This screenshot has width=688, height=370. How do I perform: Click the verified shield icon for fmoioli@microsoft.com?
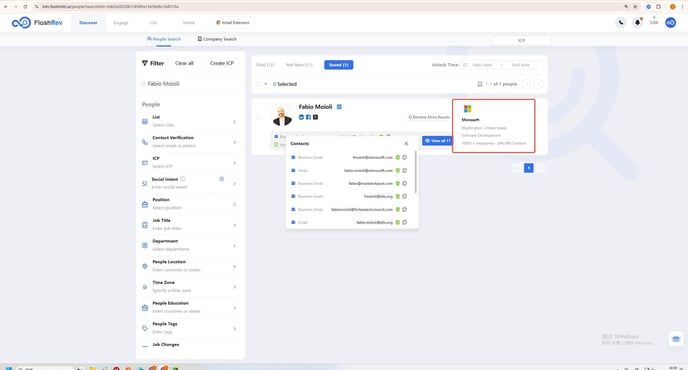[x=398, y=157]
